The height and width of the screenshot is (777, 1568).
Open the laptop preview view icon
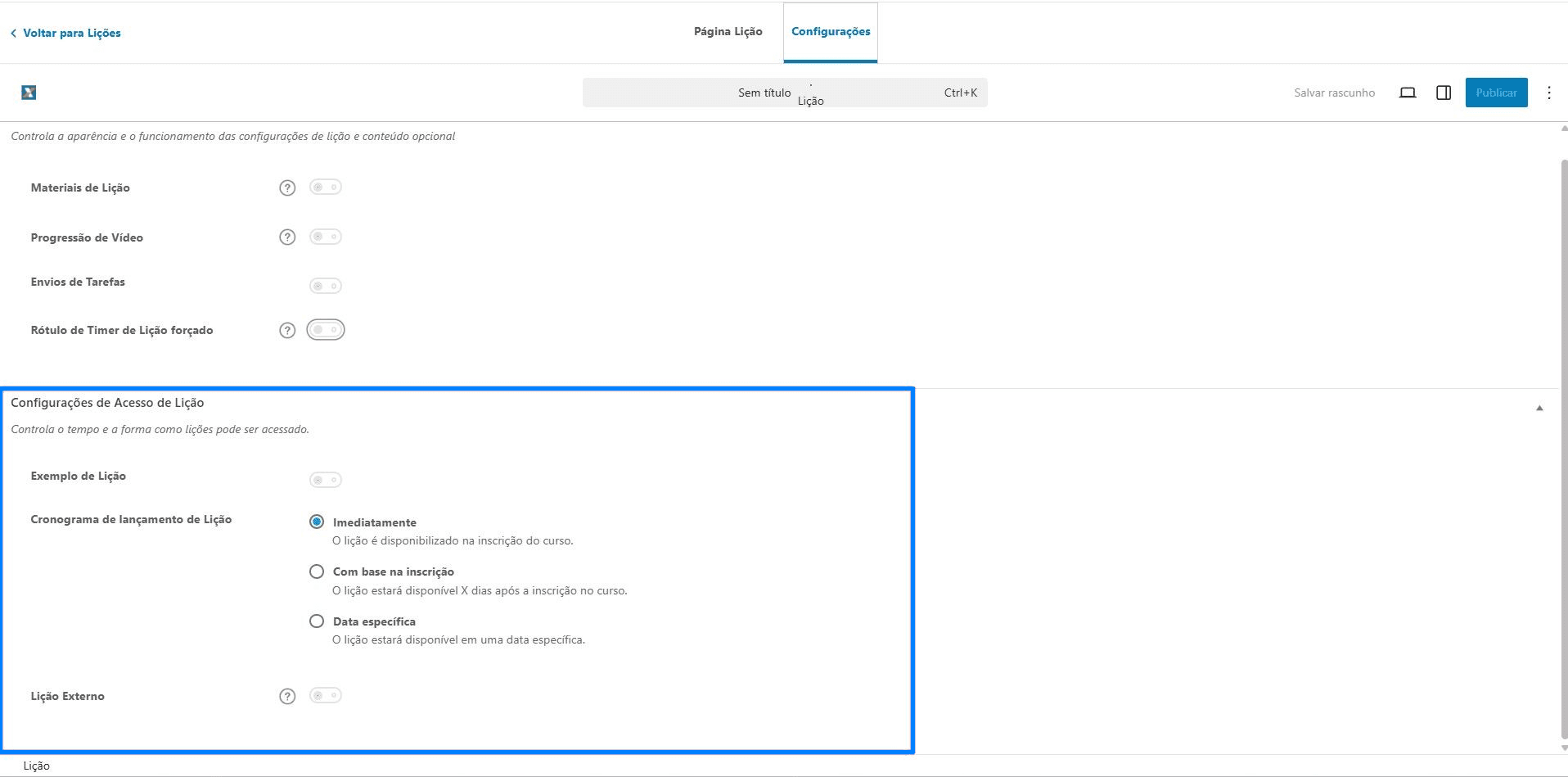point(1408,93)
